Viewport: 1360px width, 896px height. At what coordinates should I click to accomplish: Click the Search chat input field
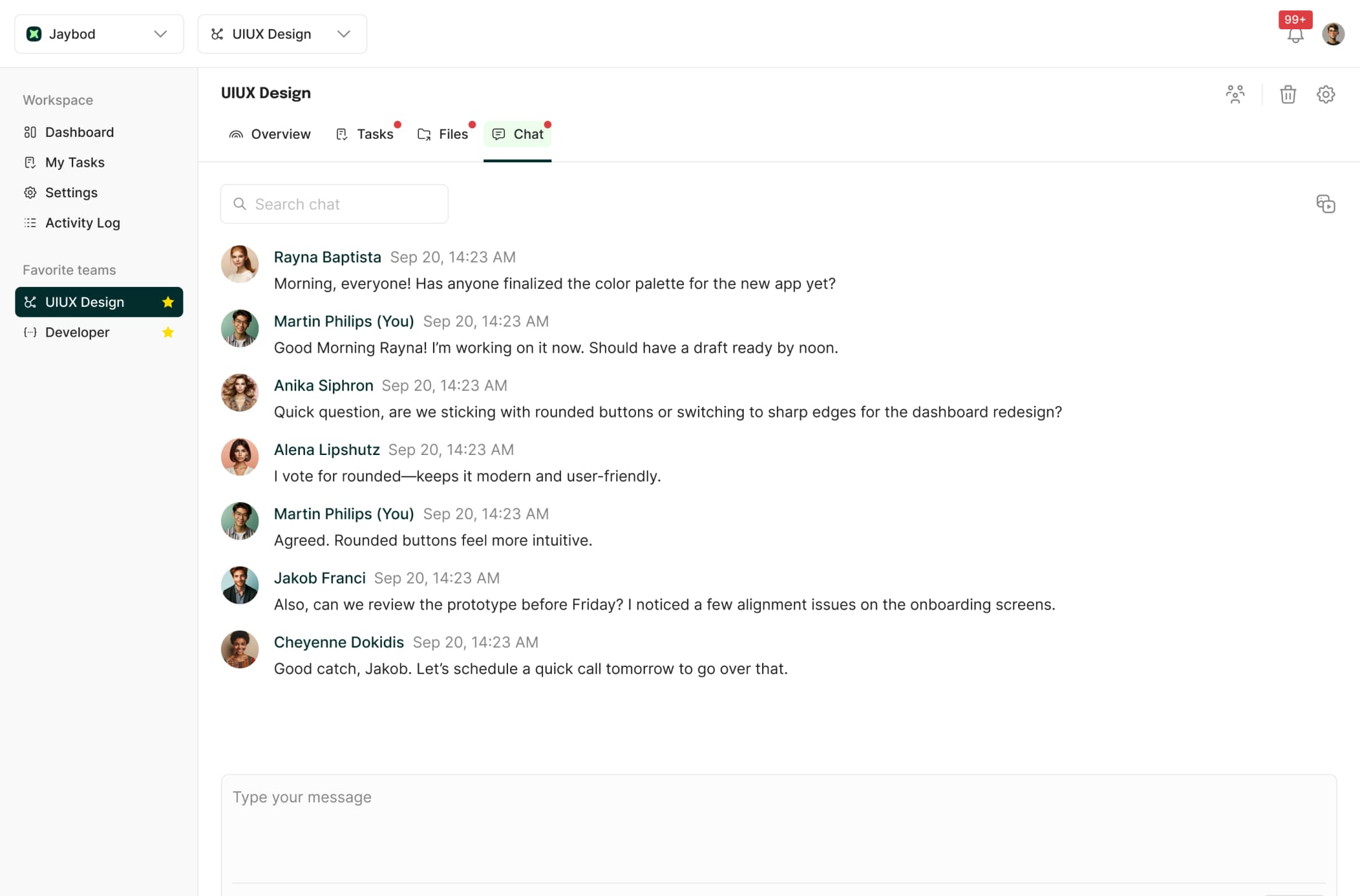334,204
